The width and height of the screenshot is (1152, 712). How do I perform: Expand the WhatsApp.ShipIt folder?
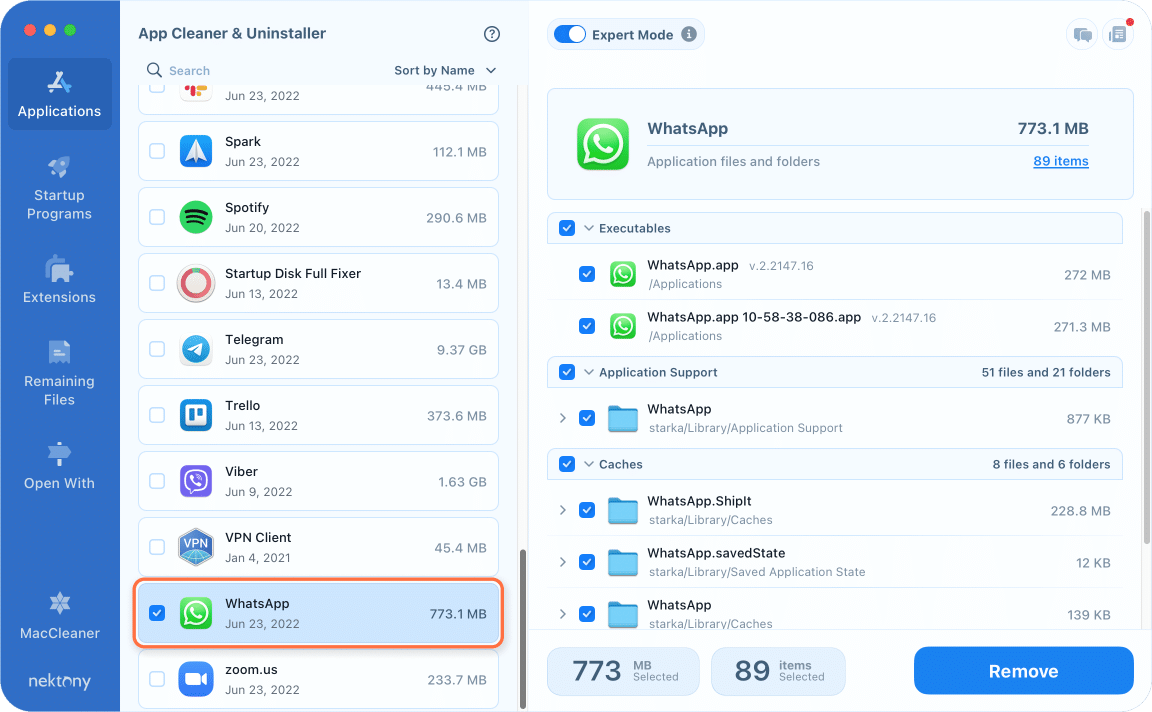(563, 510)
